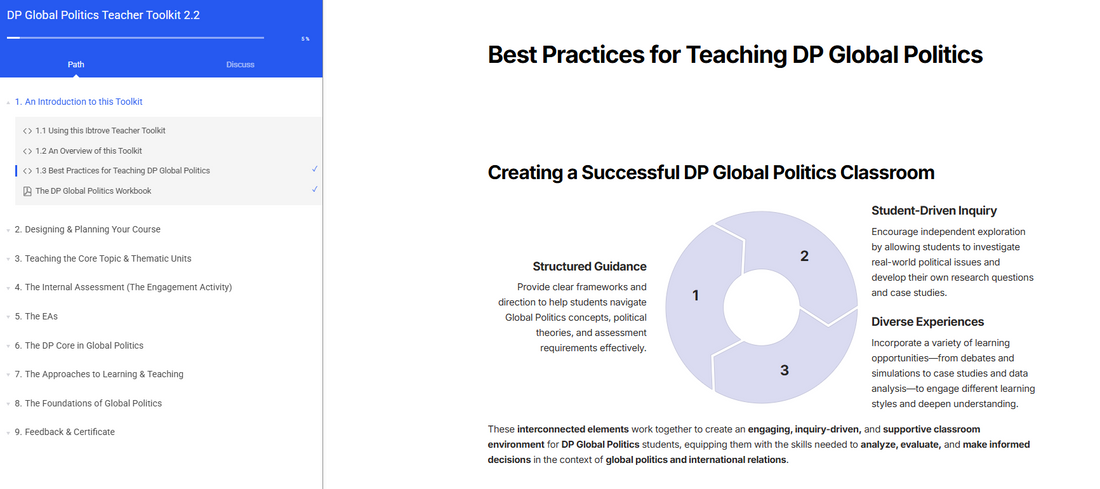Click completion checkmark for DP Global Politics Workbook
Viewport: 1100px width, 489px height.
click(314, 189)
